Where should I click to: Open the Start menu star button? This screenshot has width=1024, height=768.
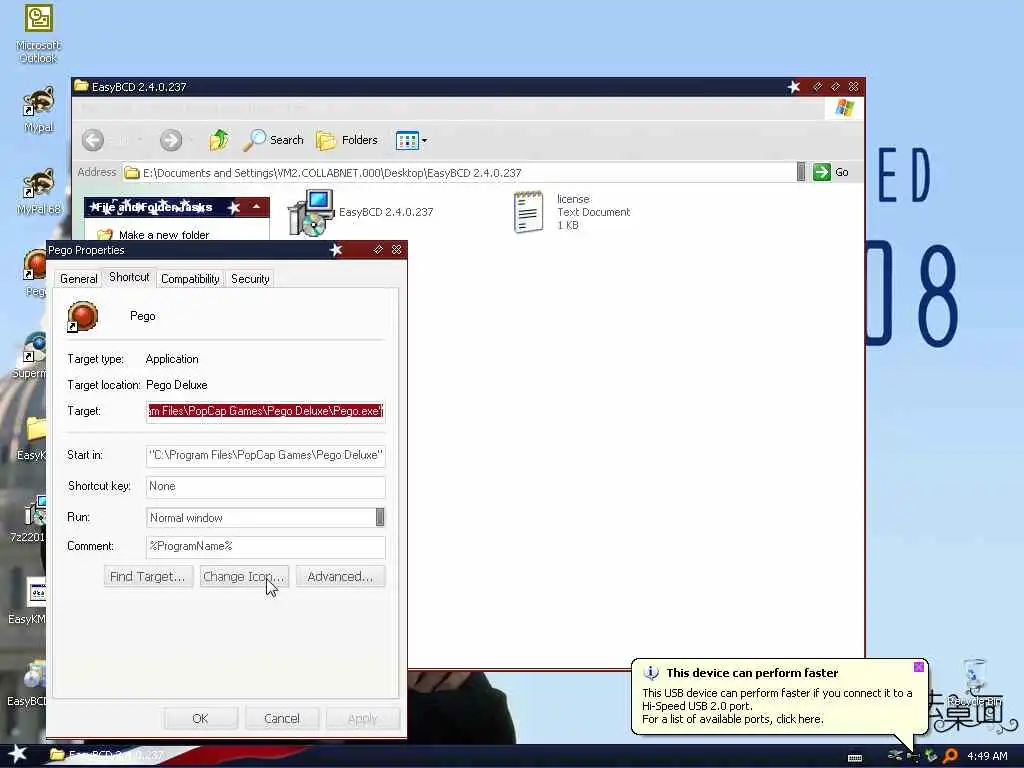[17, 754]
